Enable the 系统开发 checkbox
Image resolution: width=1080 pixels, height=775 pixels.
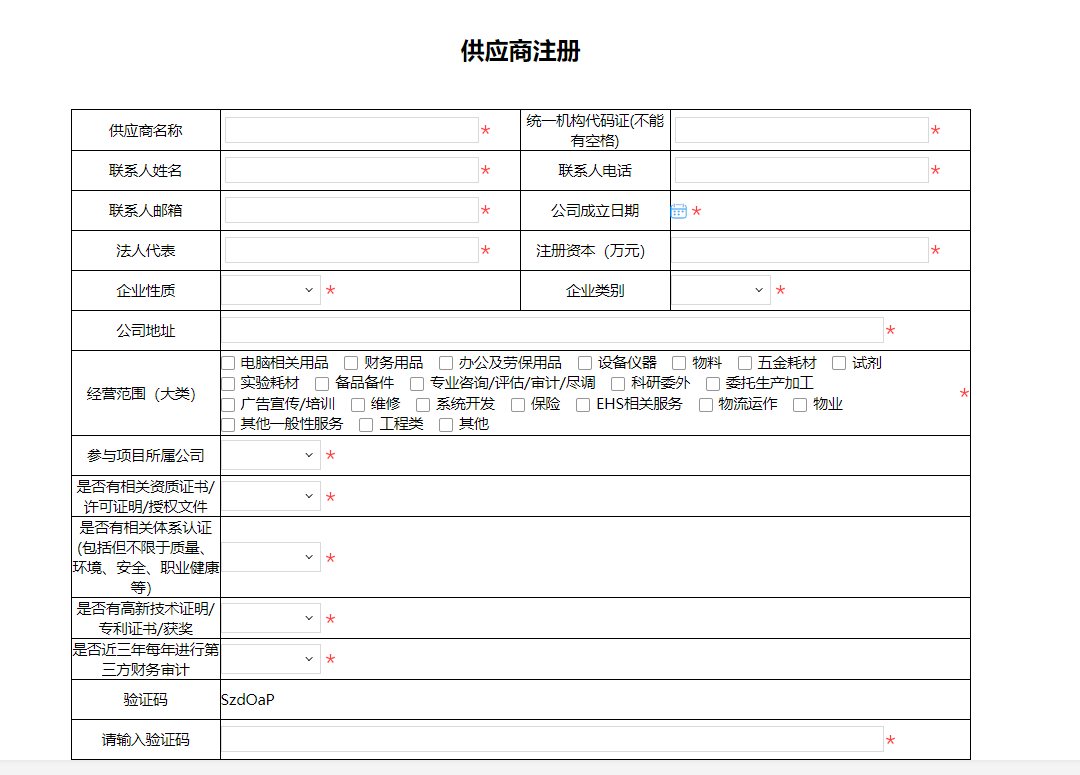pos(423,405)
